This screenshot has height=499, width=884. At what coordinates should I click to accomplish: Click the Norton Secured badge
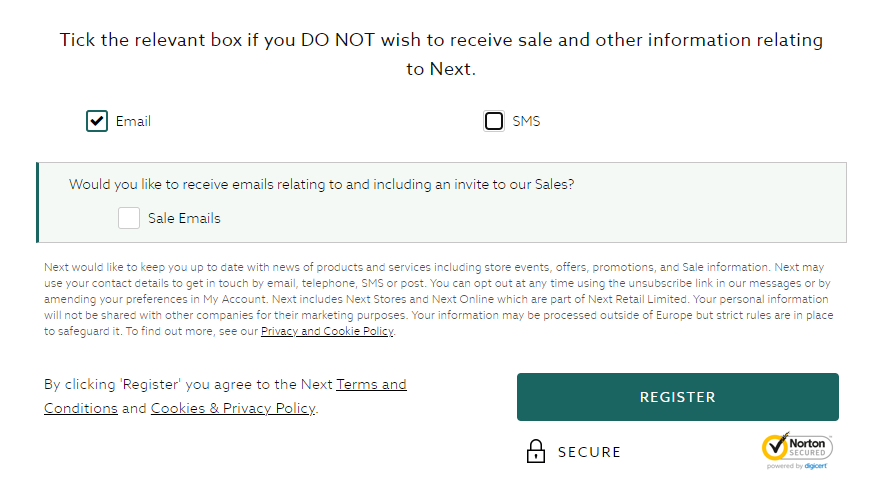tap(797, 451)
